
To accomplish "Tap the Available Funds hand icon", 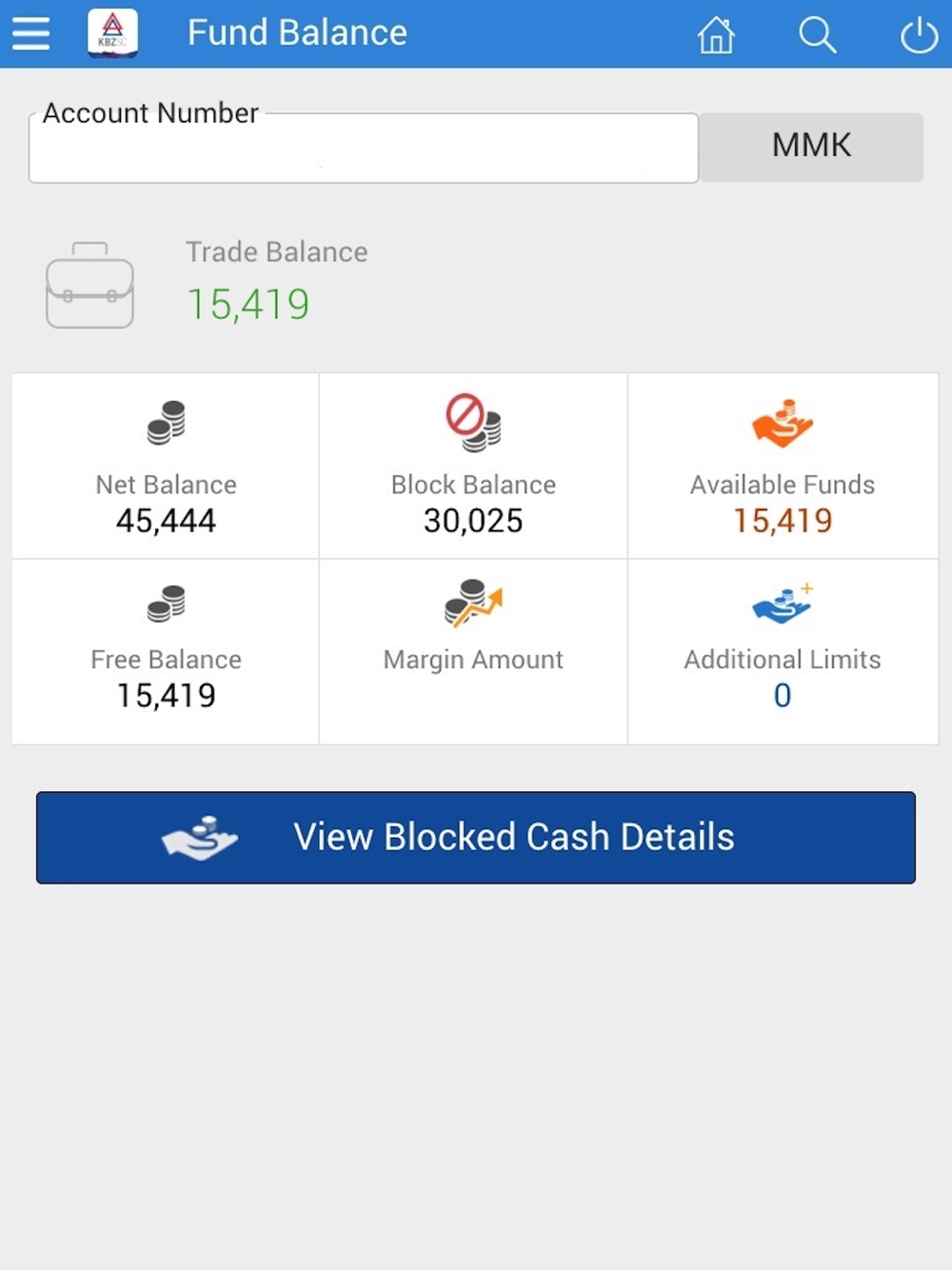I will [x=783, y=423].
